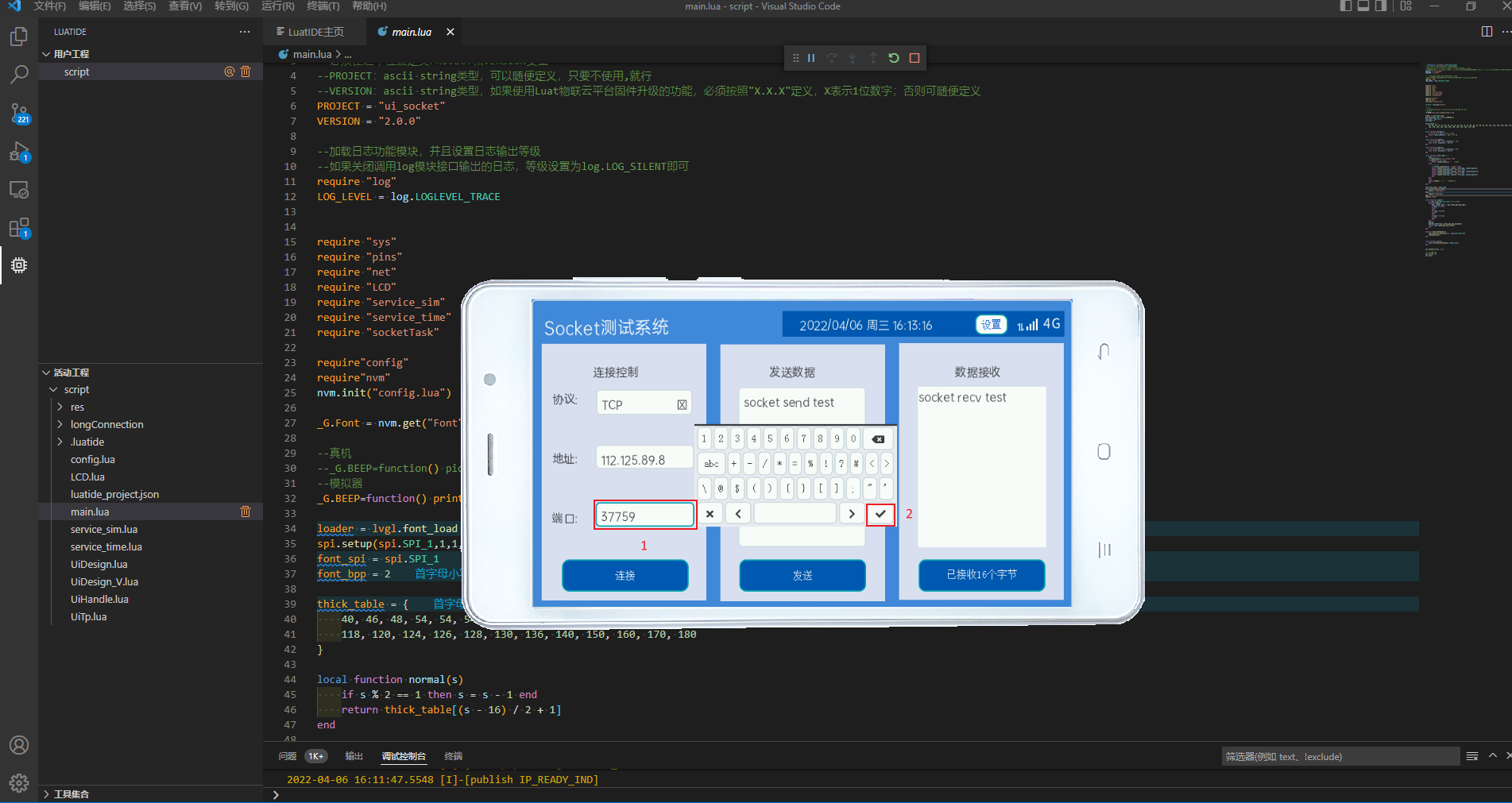Switch to 终端 panel tab
Screen dimensions: 1512x803
pyautogui.click(x=453, y=756)
